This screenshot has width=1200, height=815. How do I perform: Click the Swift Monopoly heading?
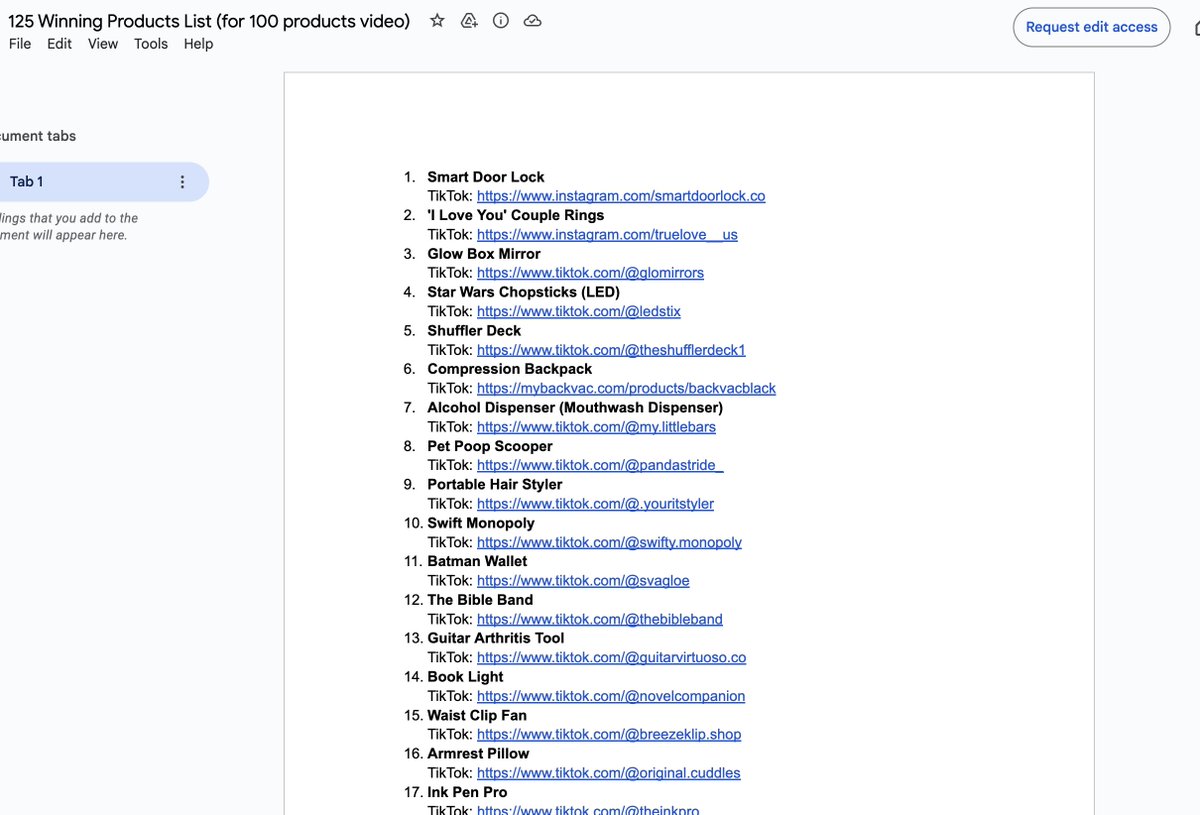[481, 523]
